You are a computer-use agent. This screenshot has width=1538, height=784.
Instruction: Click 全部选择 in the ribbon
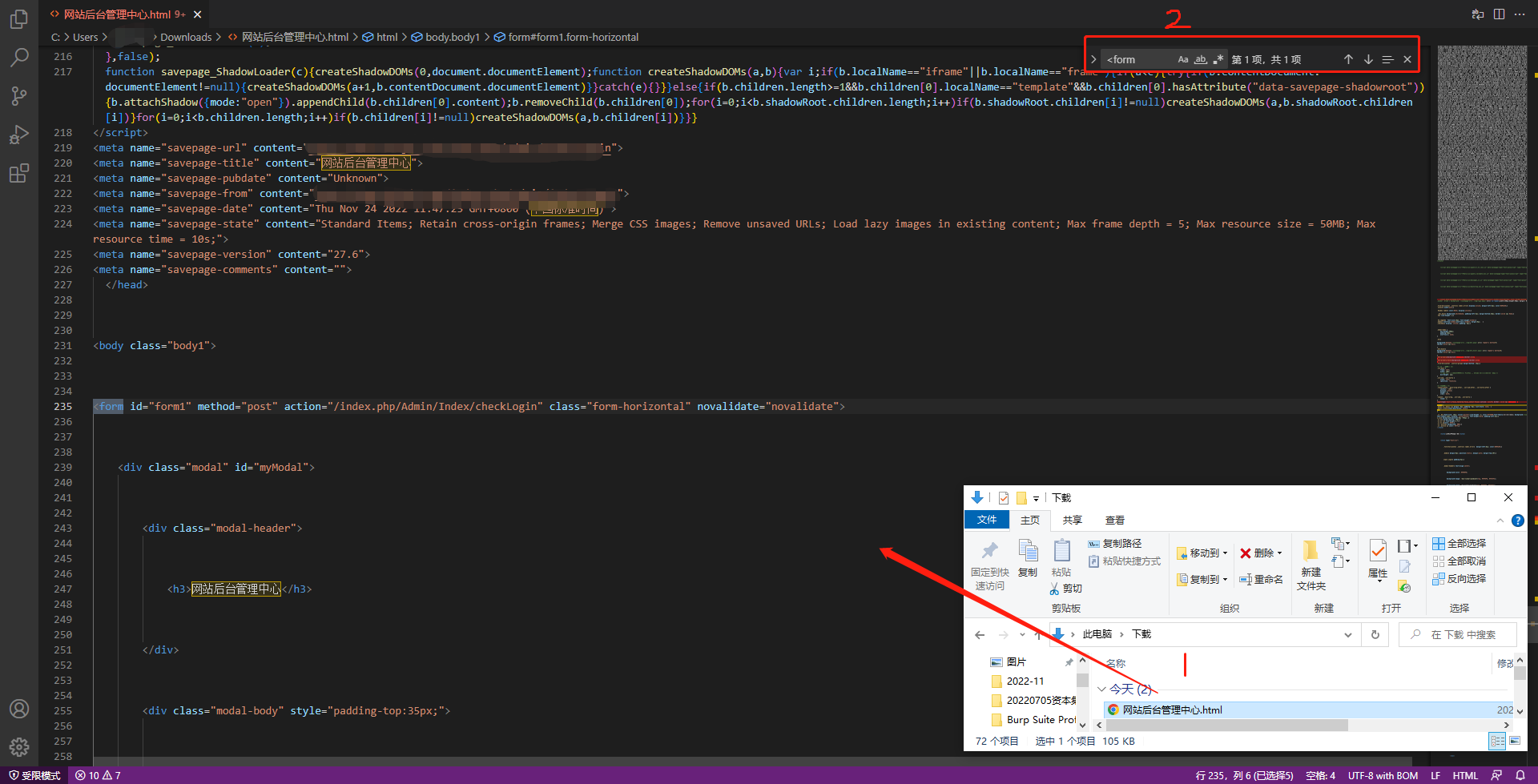pos(1459,543)
